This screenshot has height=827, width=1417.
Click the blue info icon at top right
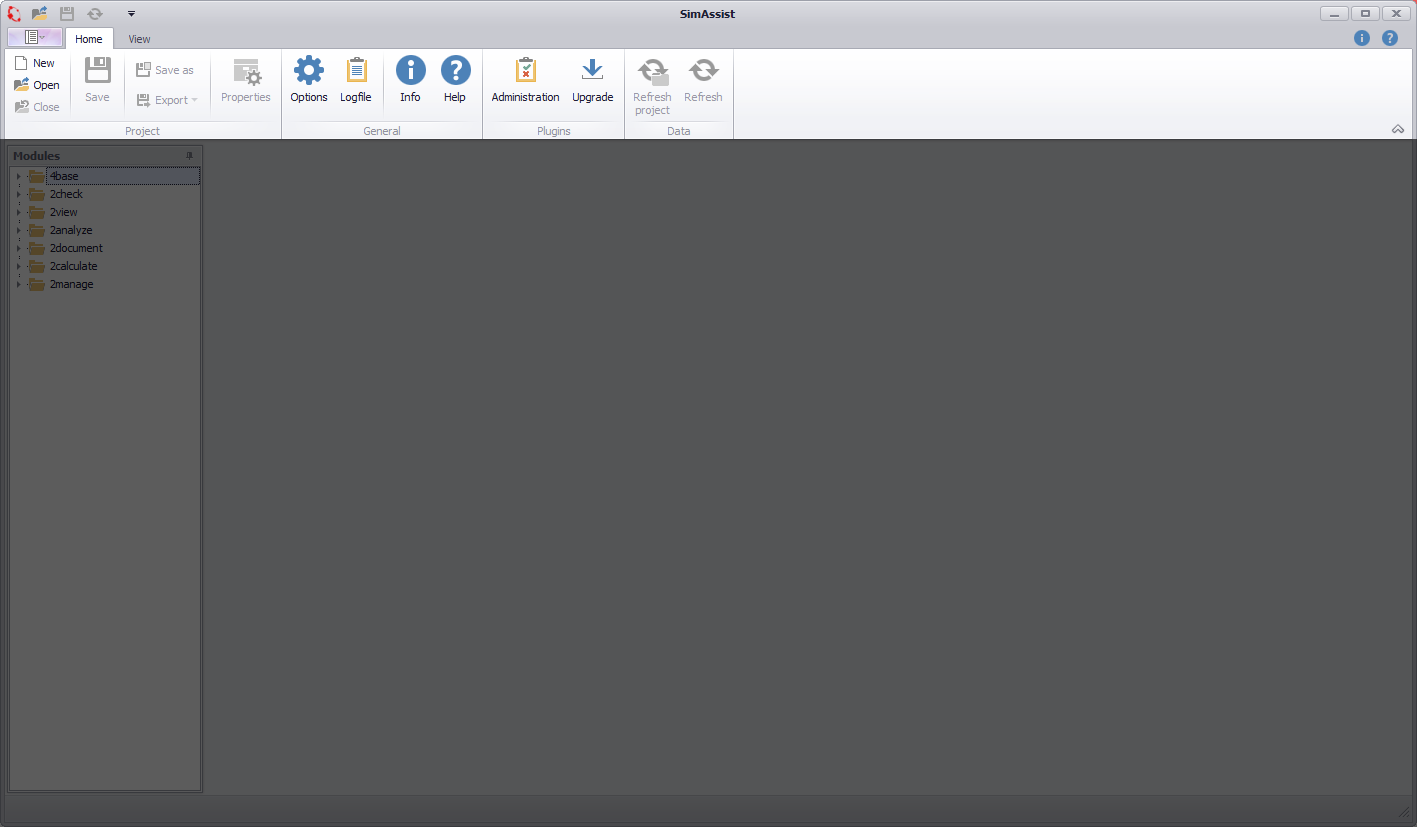coord(1361,38)
